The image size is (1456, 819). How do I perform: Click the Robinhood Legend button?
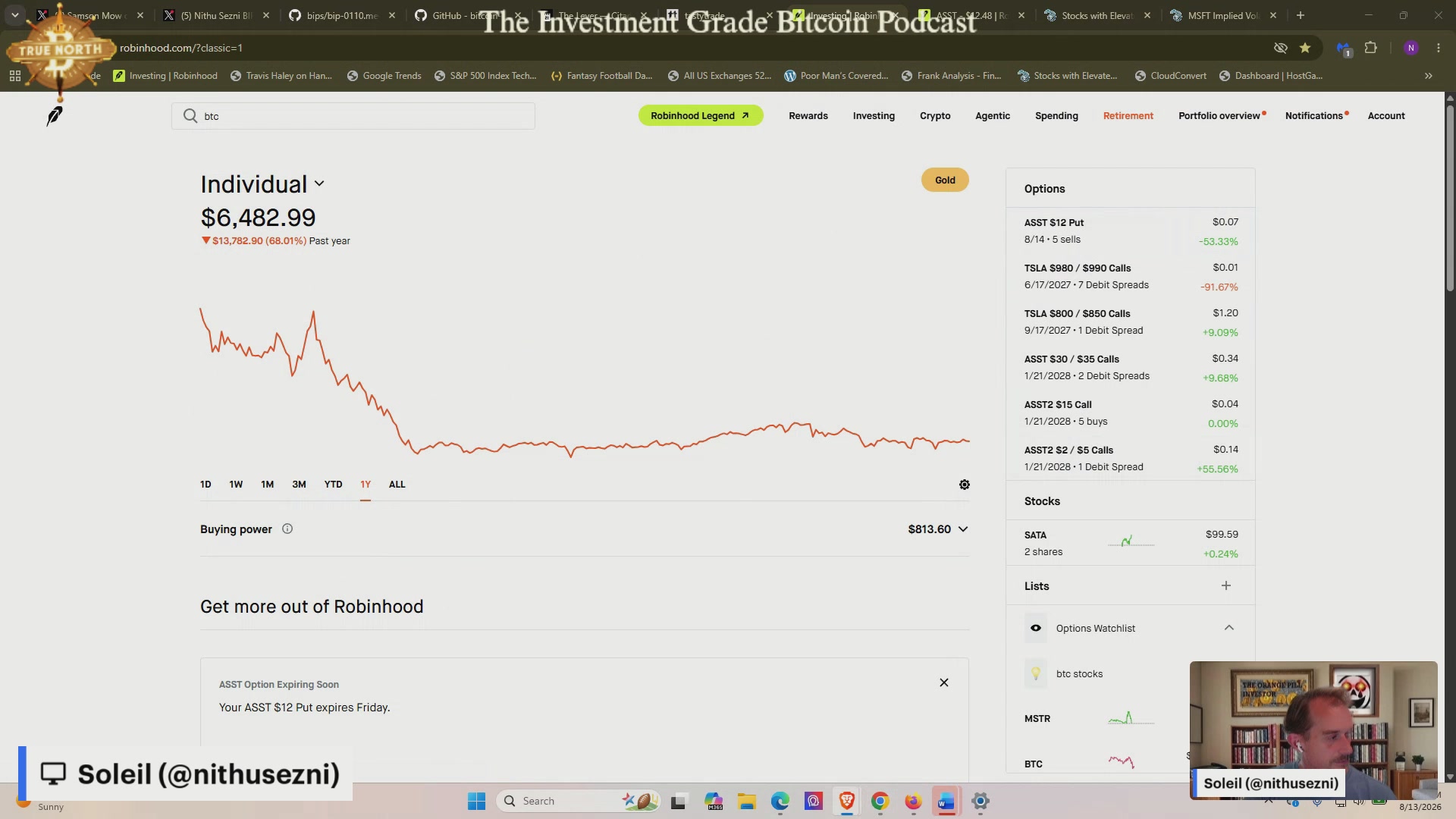pos(701,115)
